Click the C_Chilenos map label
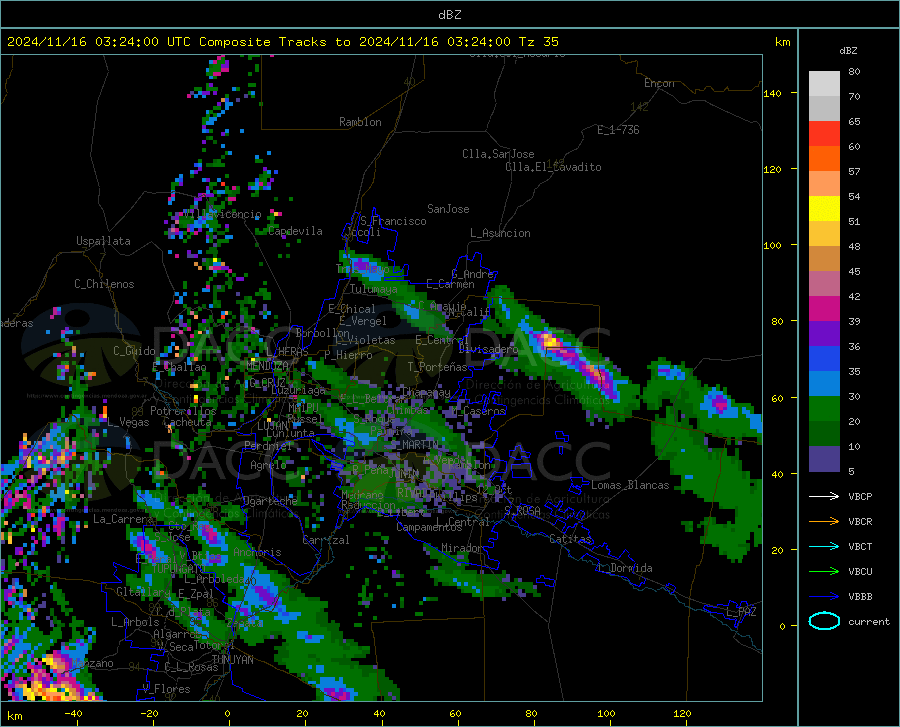This screenshot has height=727, width=900. [104, 284]
